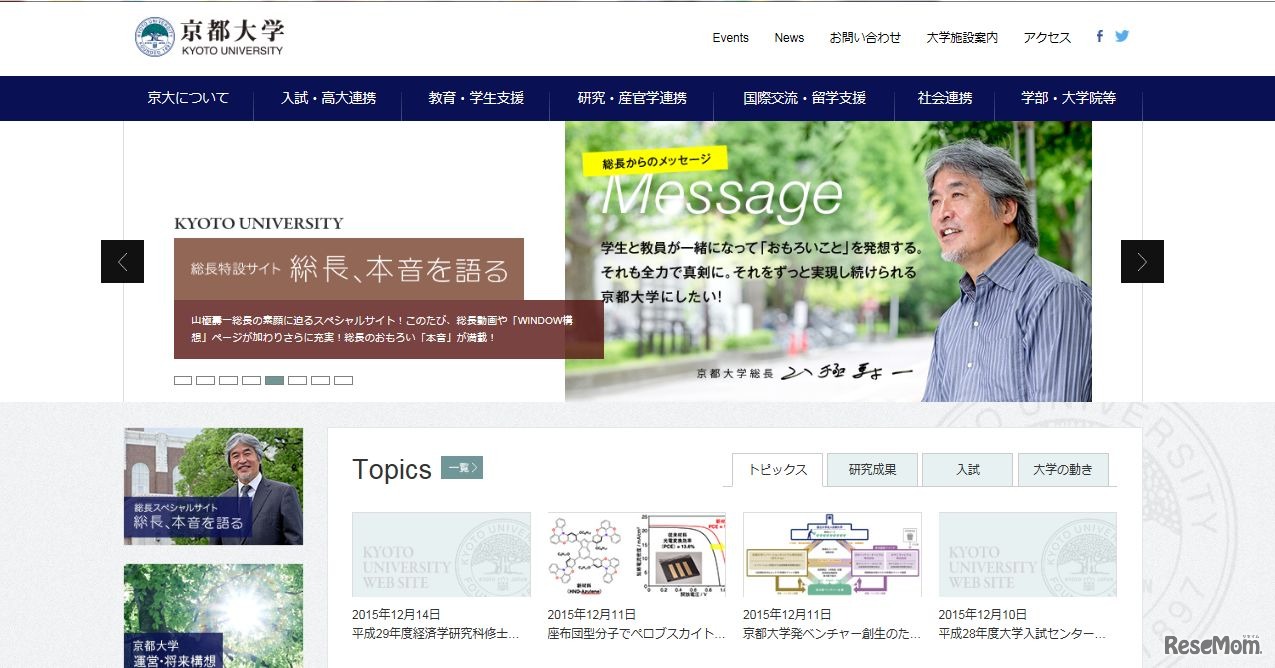Open the 総長スペシャルサイト sidebar banner

pos(213,486)
